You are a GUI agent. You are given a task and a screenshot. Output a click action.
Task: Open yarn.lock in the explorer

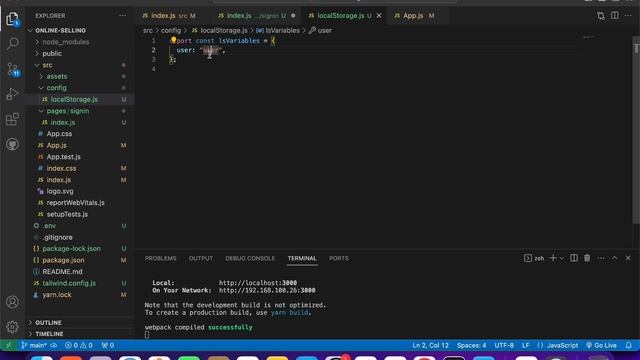[57, 295]
